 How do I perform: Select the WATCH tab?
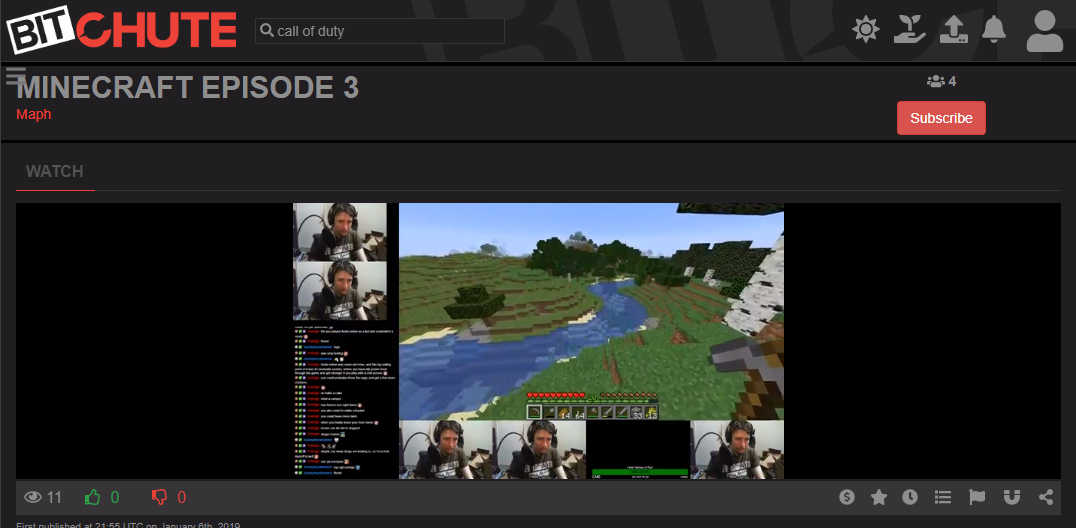[x=55, y=172]
